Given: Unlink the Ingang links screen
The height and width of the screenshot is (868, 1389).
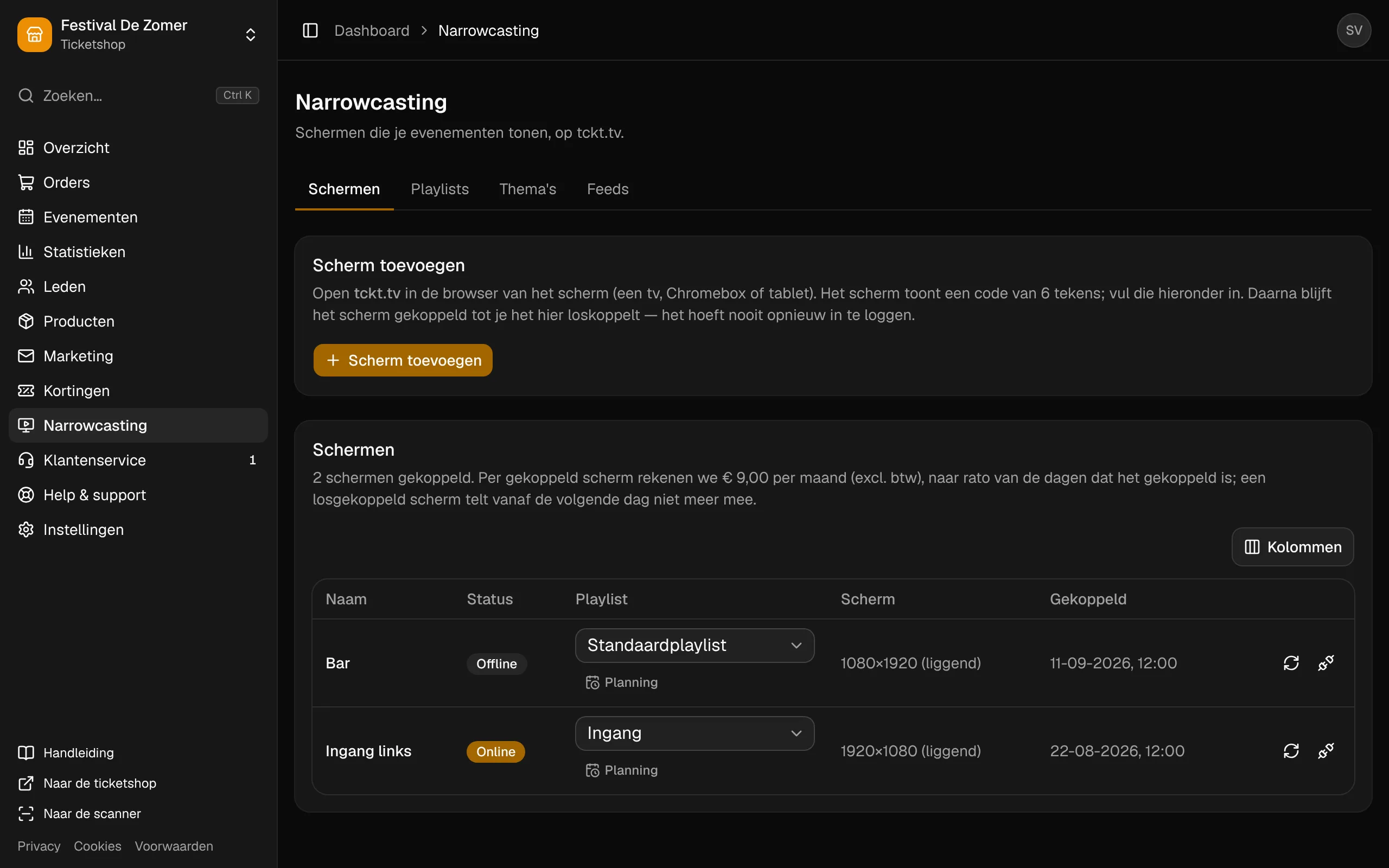Looking at the screenshot, I should [x=1326, y=751].
